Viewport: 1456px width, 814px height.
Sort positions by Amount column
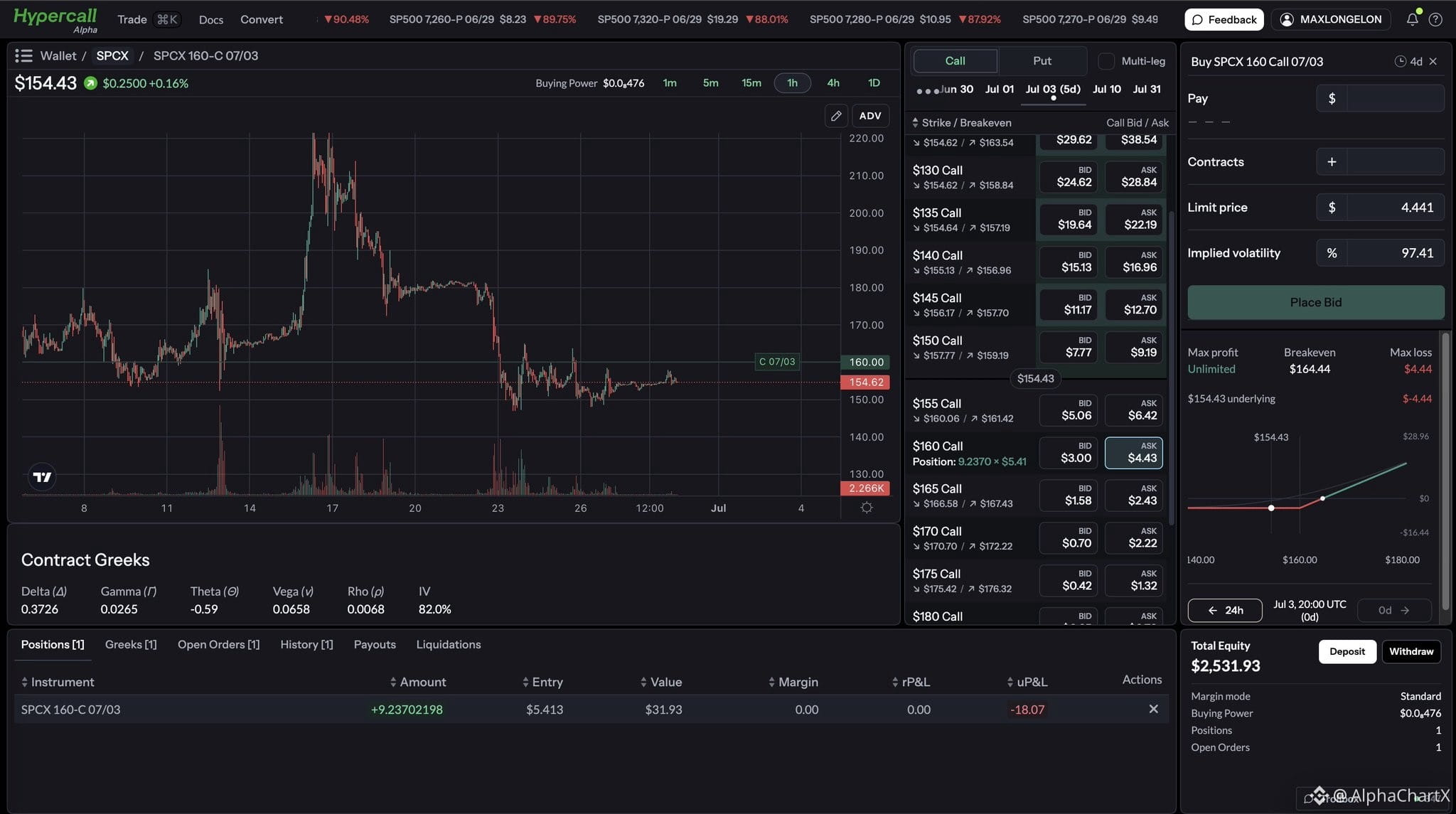[418, 682]
